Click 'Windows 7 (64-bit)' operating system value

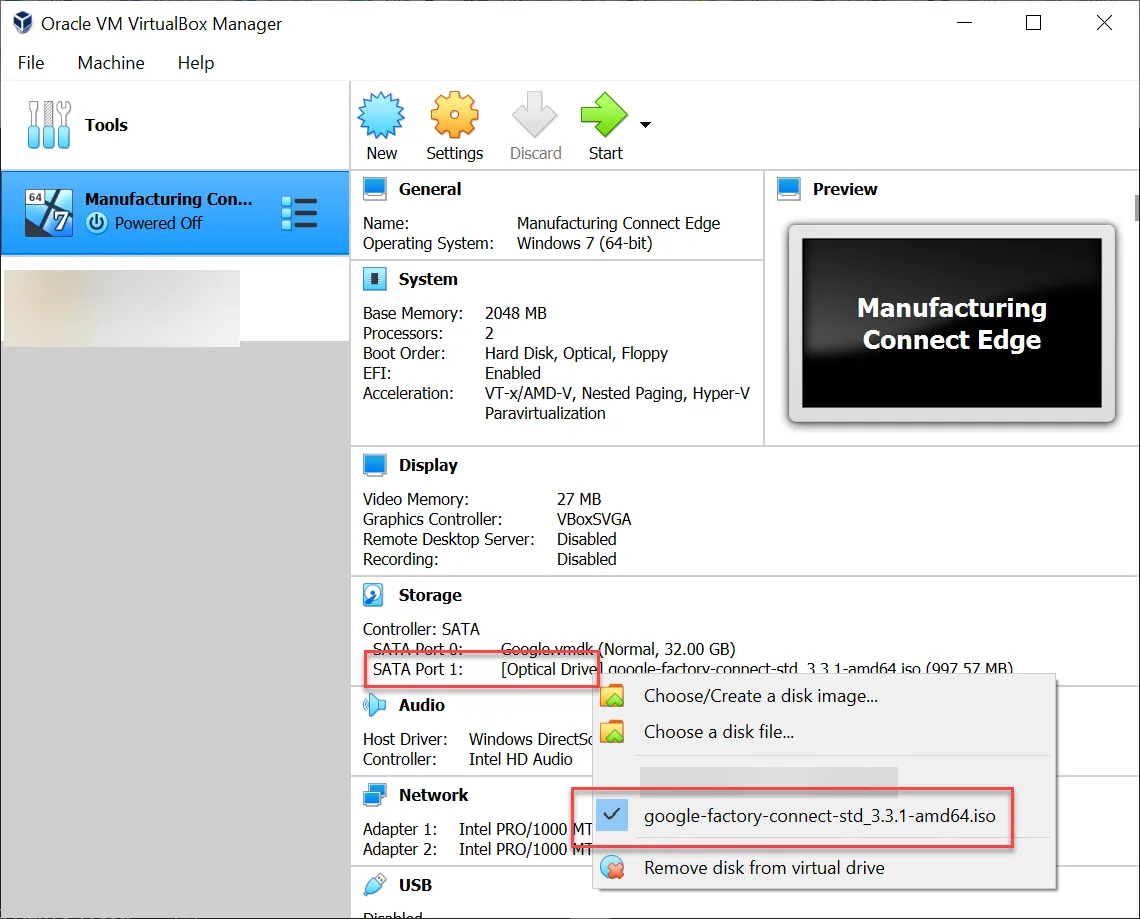tap(585, 243)
